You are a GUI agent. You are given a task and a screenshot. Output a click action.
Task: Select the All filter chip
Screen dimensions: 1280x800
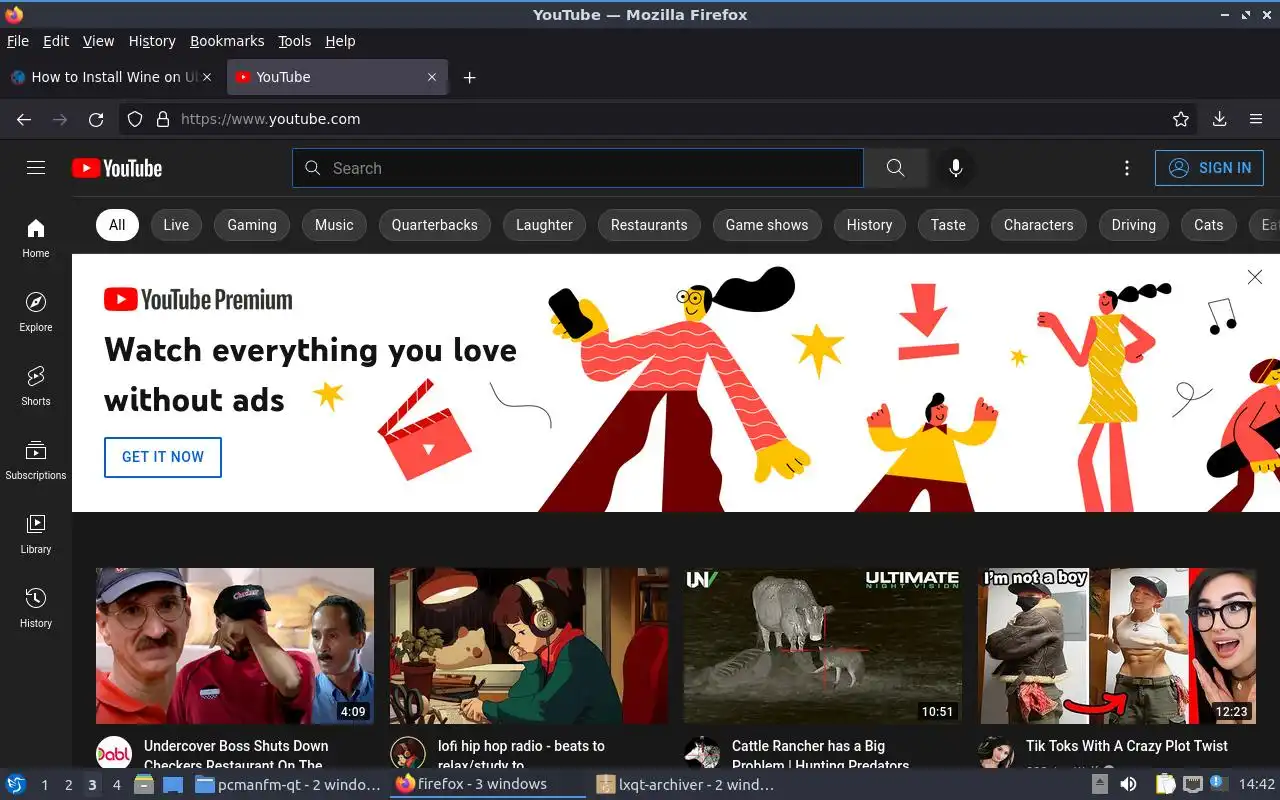(x=117, y=225)
